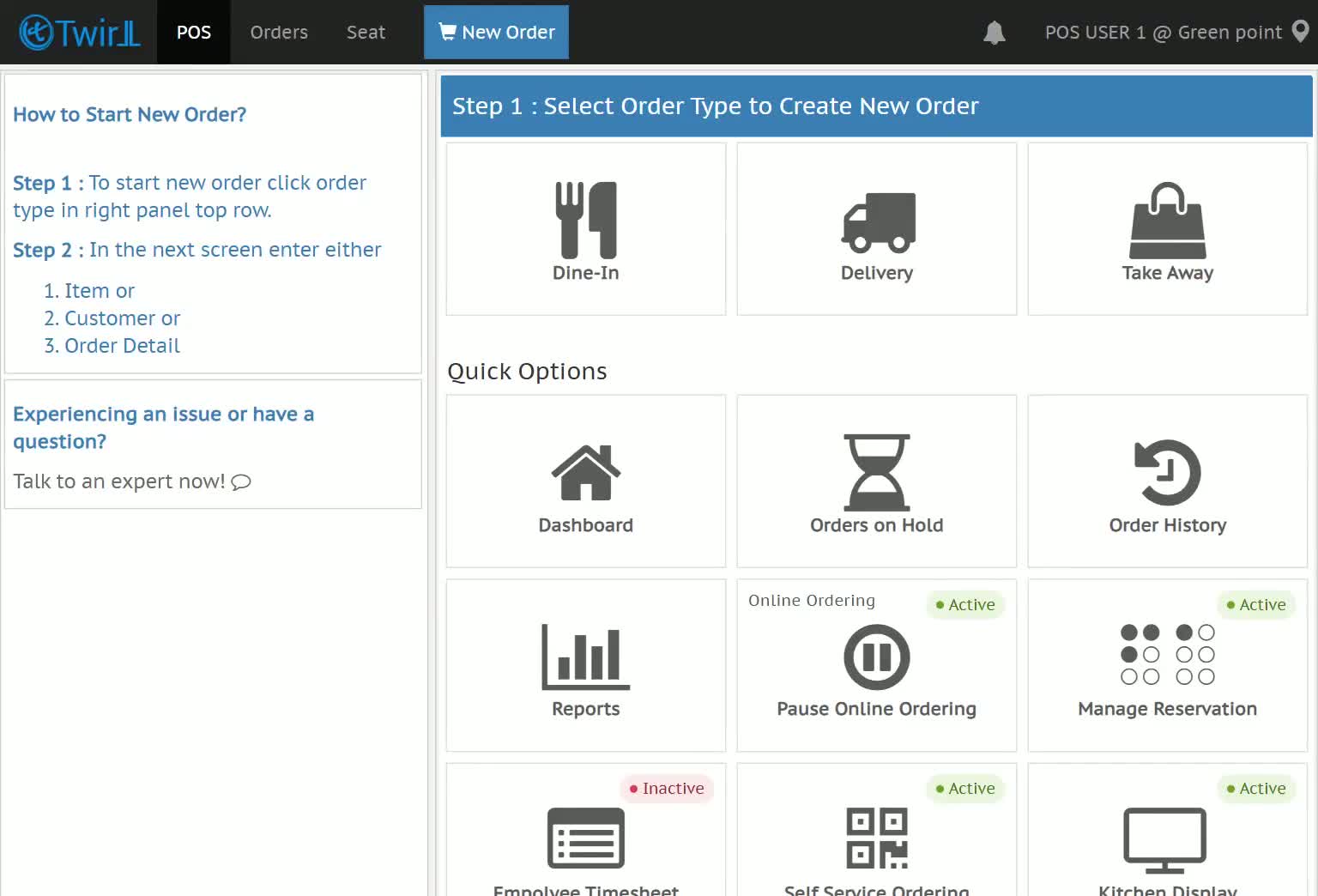Open notifications bell icon
Viewport: 1318px width, 896px height.
click(x=994, y=33)
